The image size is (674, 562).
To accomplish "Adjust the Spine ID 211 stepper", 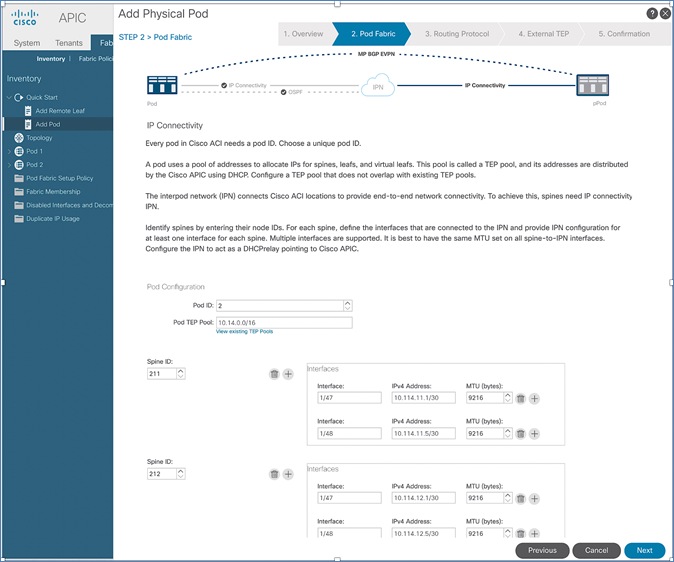I will click(181, 374).
